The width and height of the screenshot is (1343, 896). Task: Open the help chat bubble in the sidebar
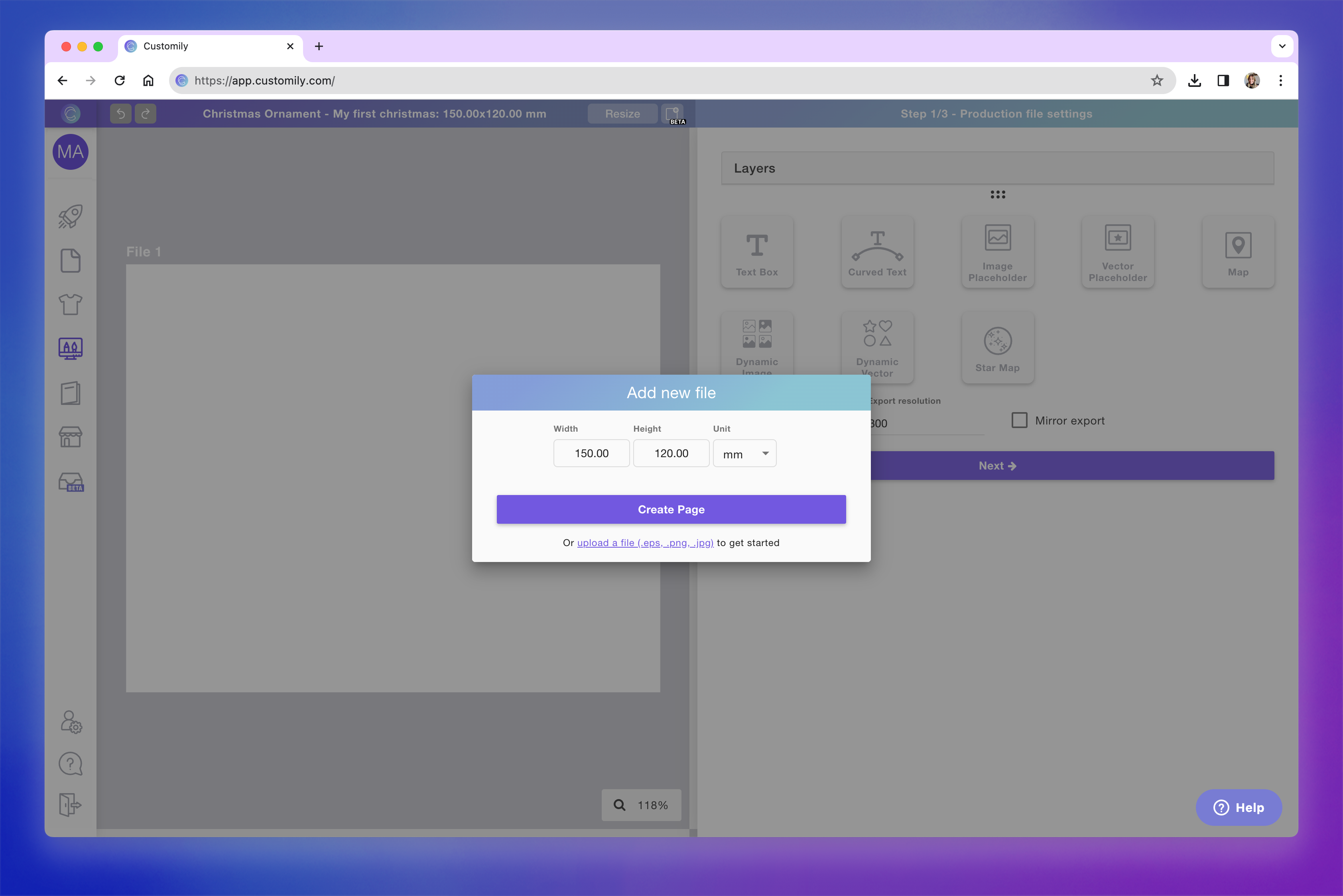70,763
